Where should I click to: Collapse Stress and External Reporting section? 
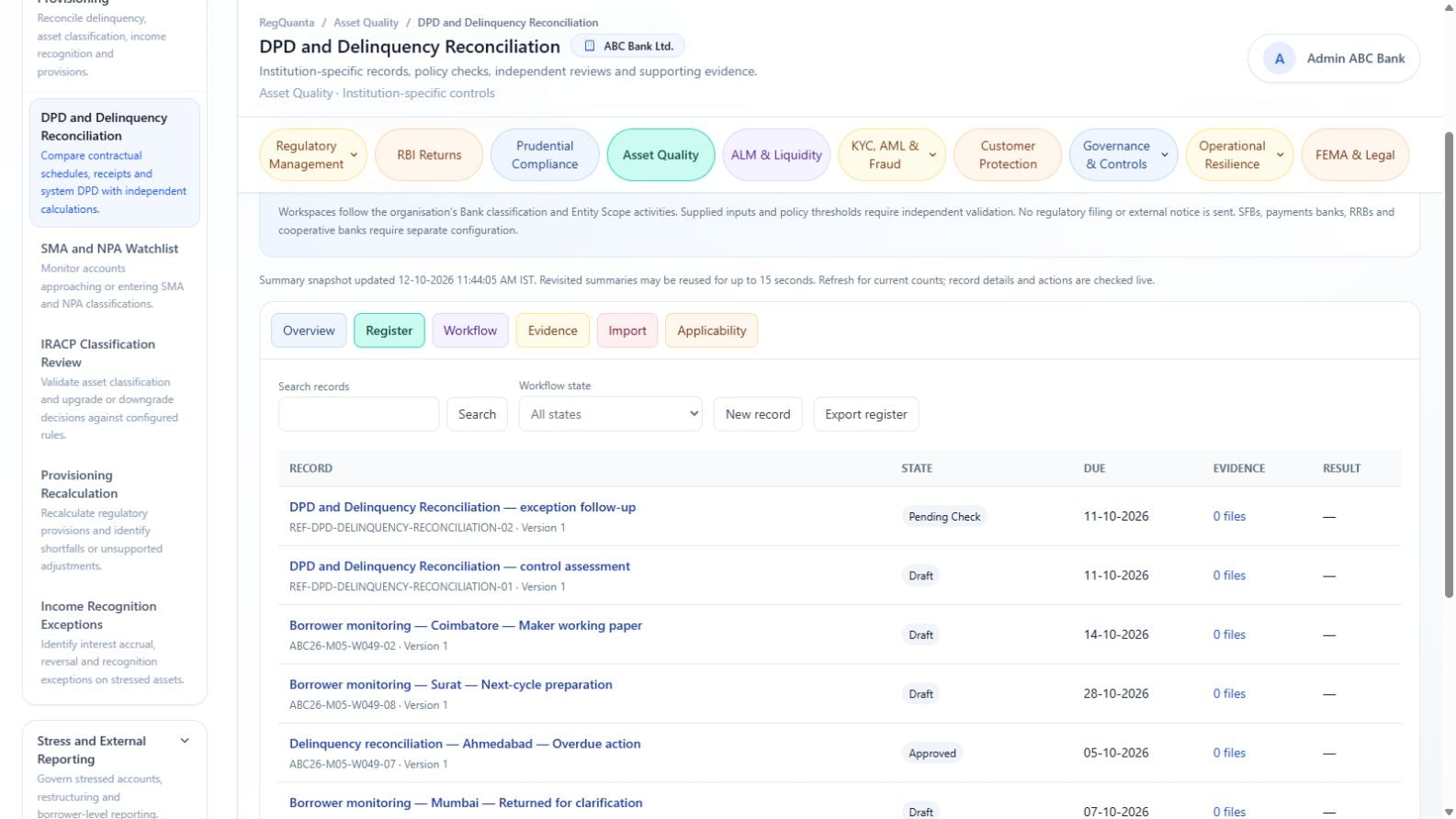pyautogui.click(x=185, y=741)
